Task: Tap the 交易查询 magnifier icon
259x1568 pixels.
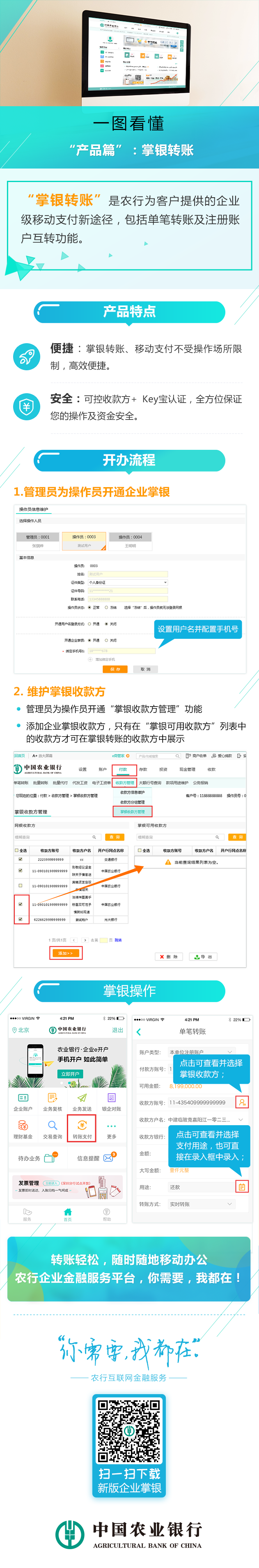Action: click(53, 1125)
